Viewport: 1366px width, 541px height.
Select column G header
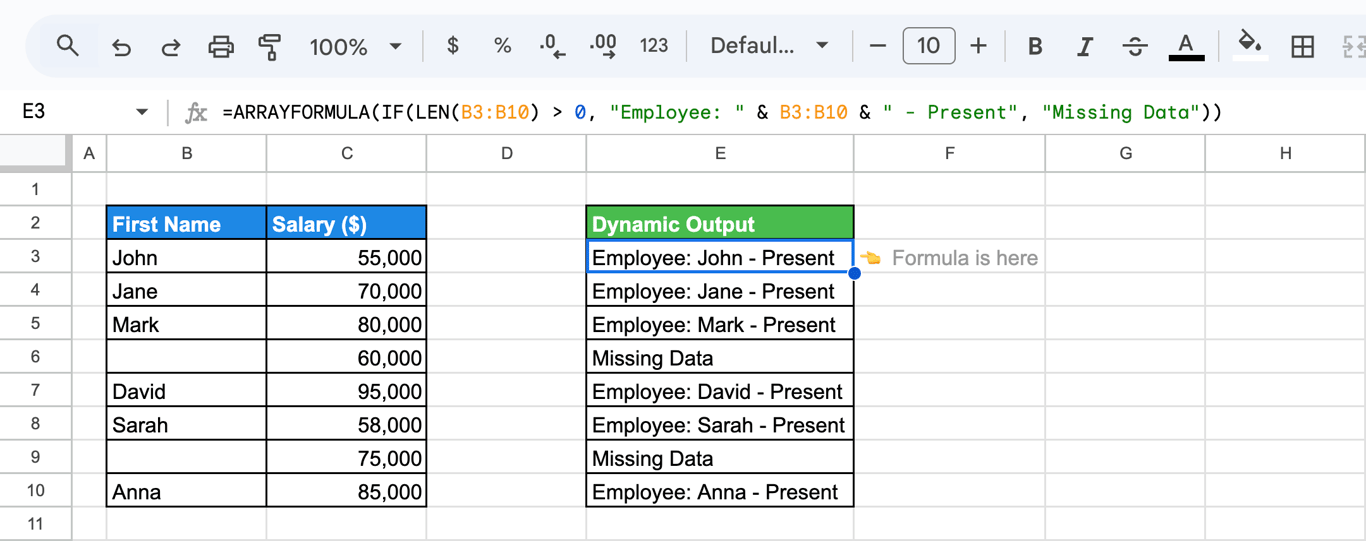click(x=1125, y=153)
